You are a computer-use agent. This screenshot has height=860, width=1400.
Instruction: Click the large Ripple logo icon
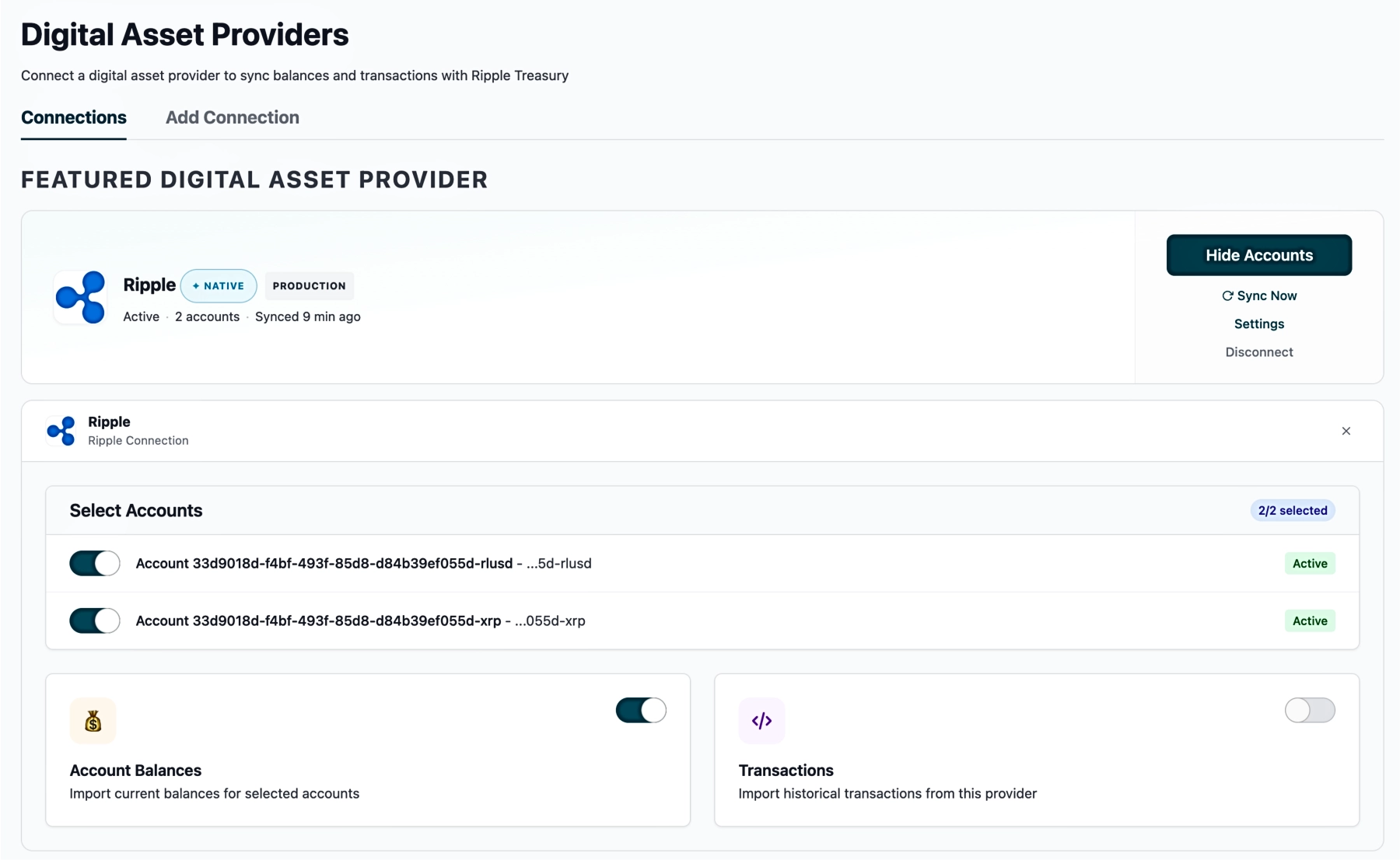(x=81, y=297)
